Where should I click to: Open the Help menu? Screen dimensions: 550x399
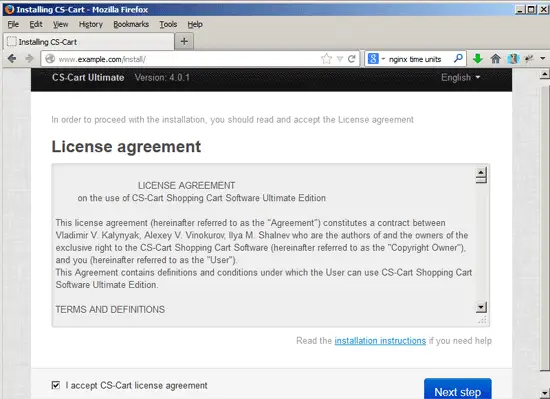point(195,24)
